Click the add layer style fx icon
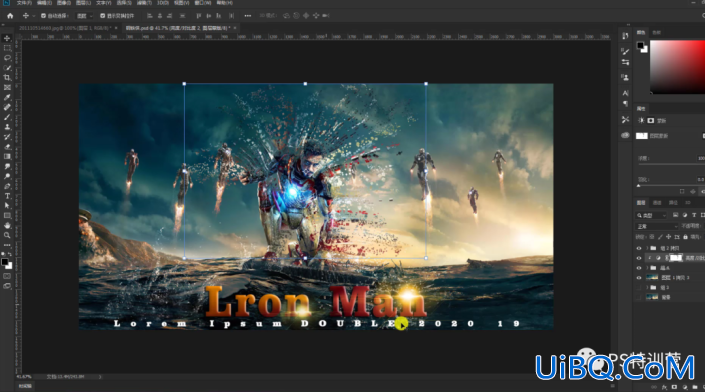Image resolution: width=705 pixels, height=392 pixels. coord(665,387)
